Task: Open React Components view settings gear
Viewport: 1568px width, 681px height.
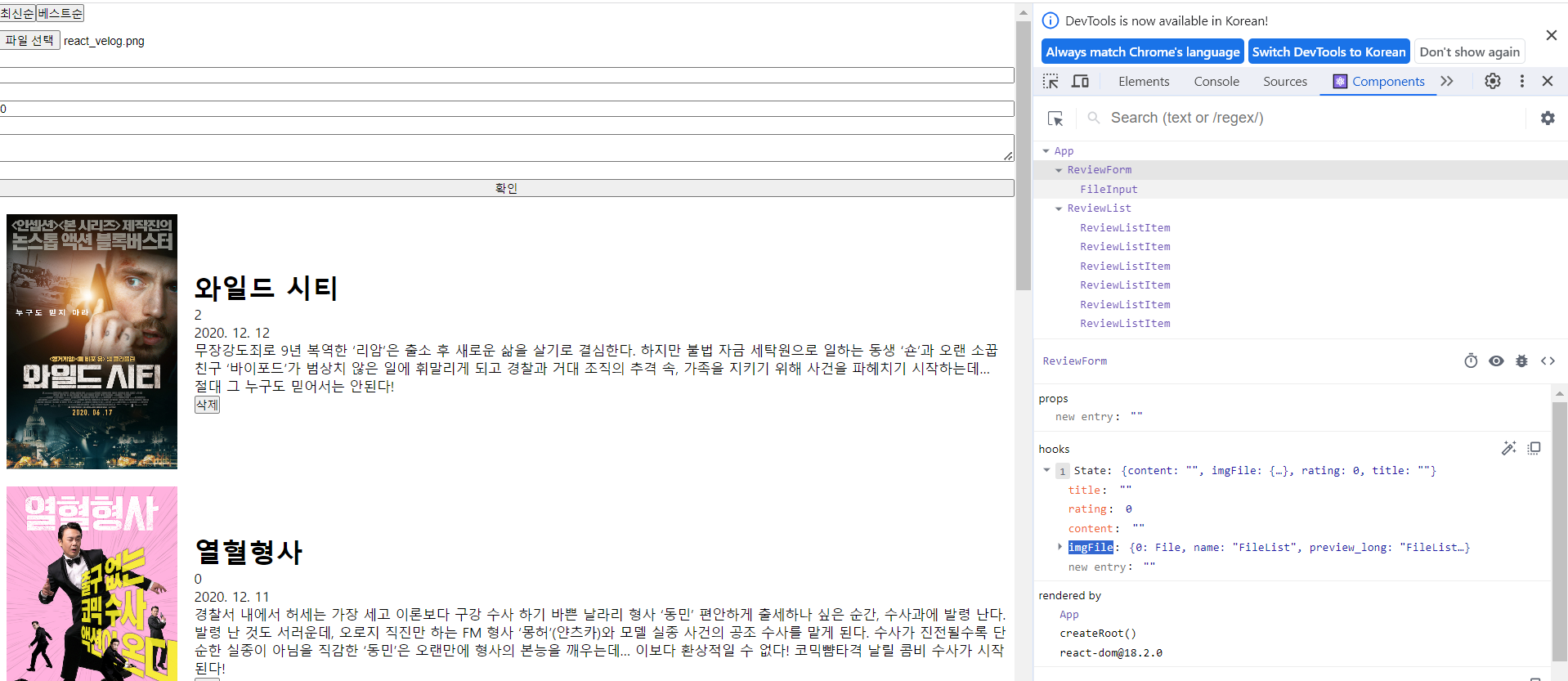Action: click(x=1548, y=118)
